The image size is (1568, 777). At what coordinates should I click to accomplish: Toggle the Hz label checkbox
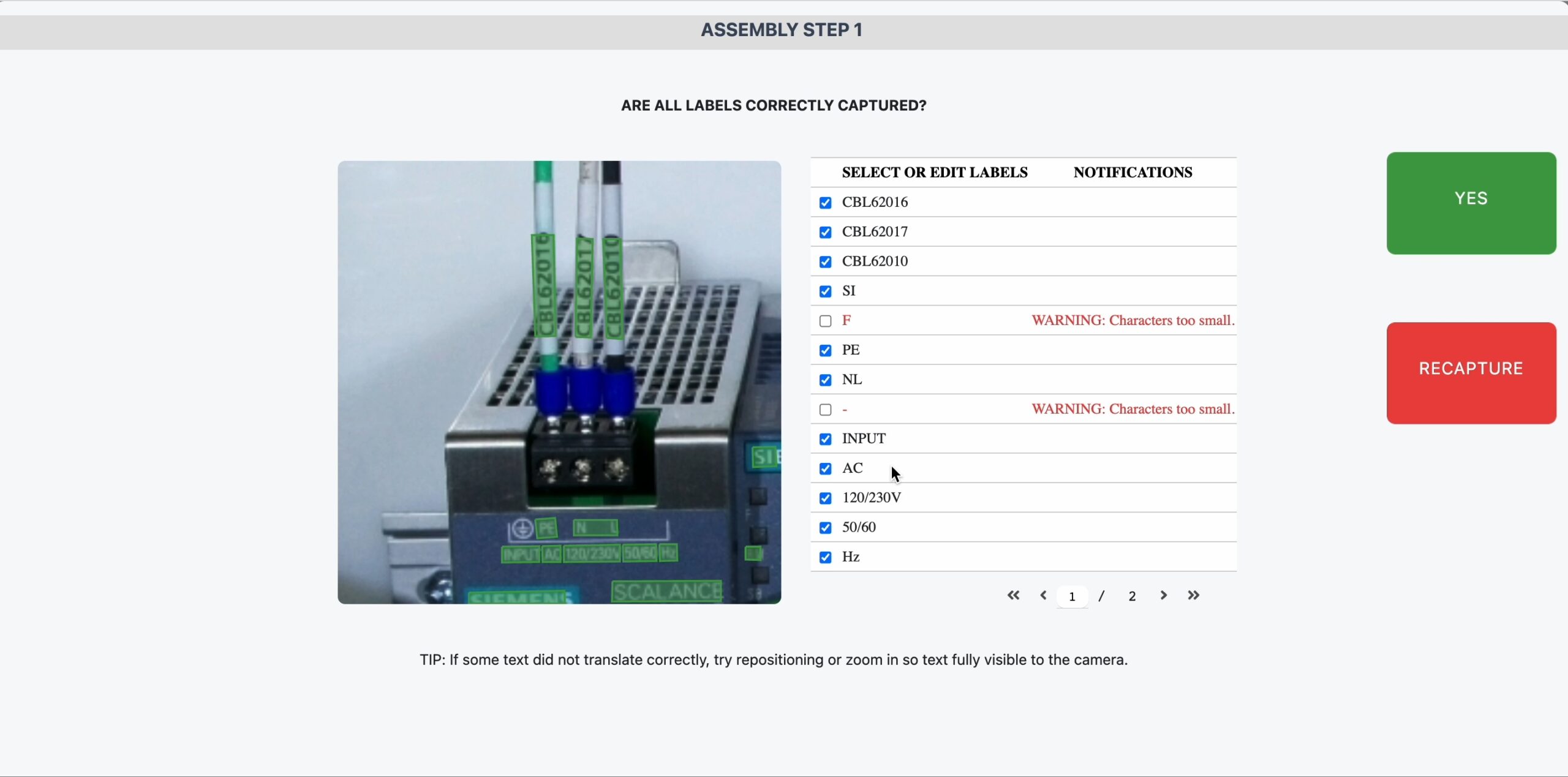point(825,557)
